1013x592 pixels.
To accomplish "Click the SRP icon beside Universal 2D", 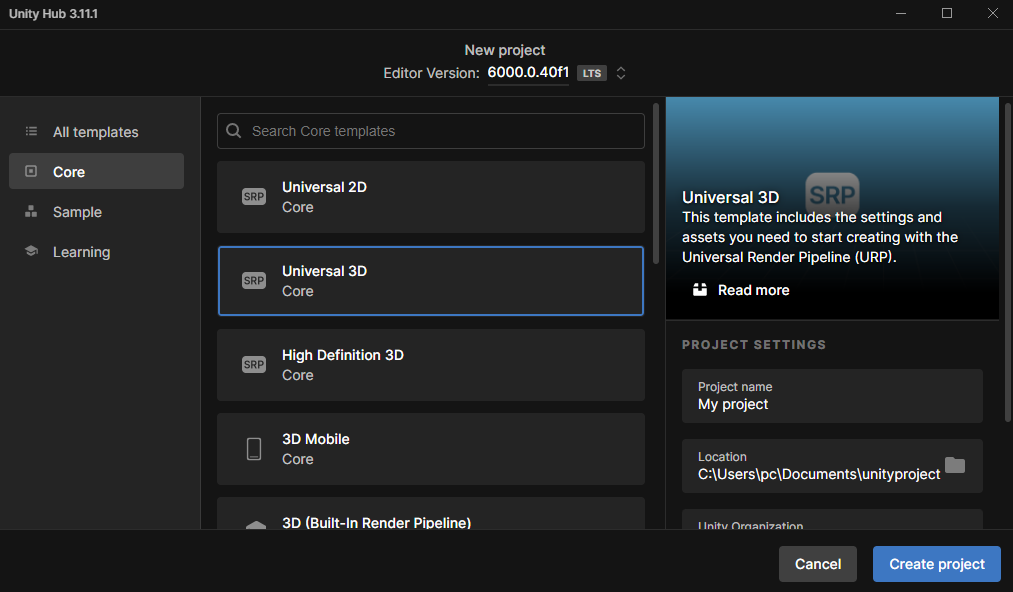I will (254, 196).
